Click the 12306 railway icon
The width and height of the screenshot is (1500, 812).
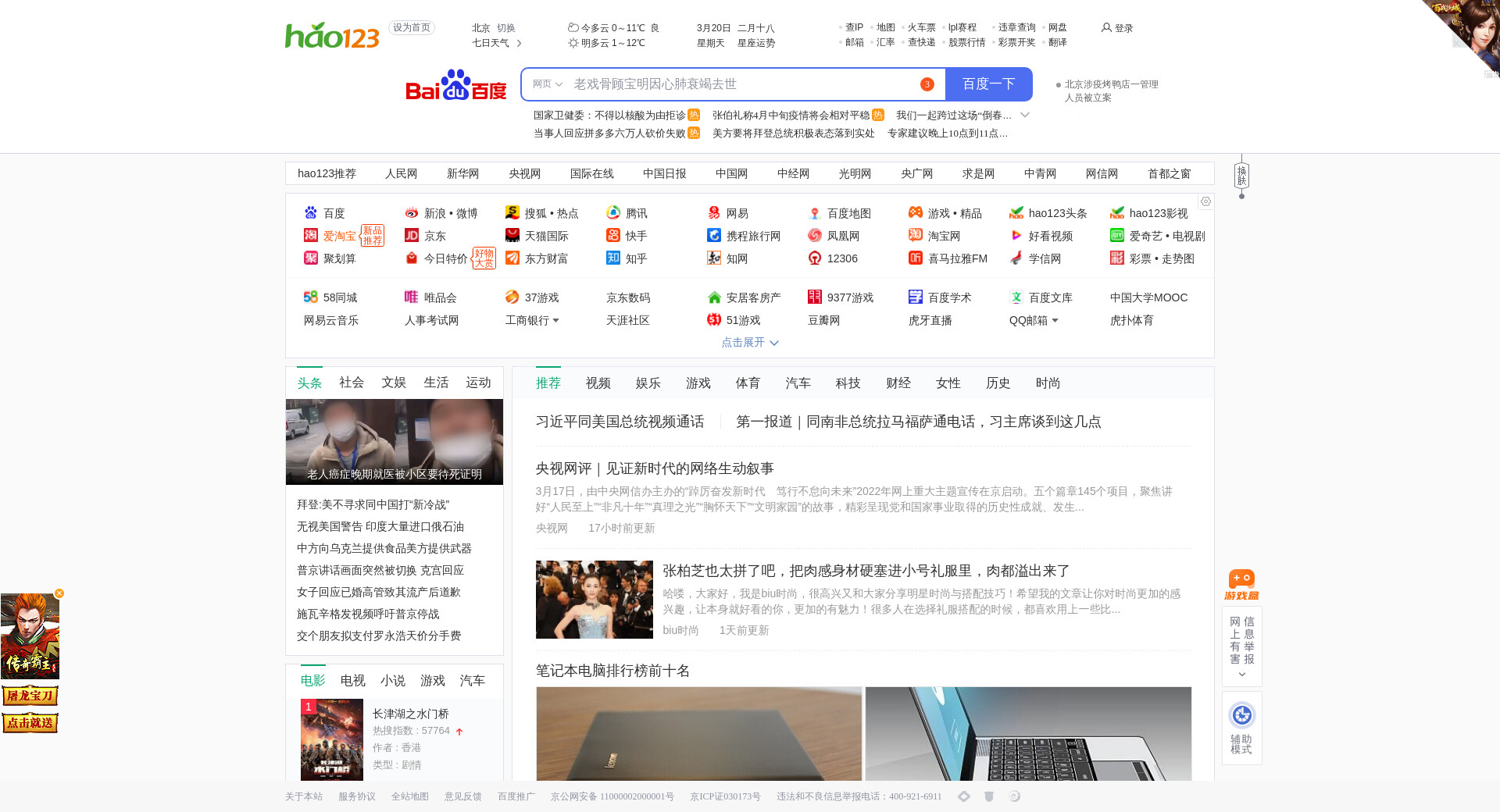[815, 258]
